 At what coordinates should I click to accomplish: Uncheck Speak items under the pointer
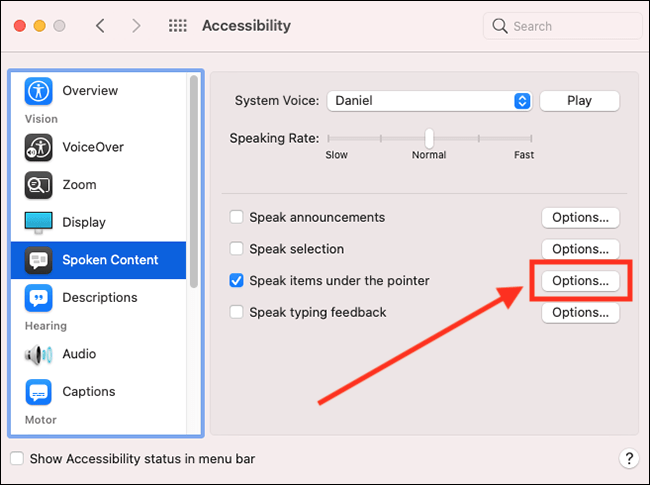coord(236,281)
